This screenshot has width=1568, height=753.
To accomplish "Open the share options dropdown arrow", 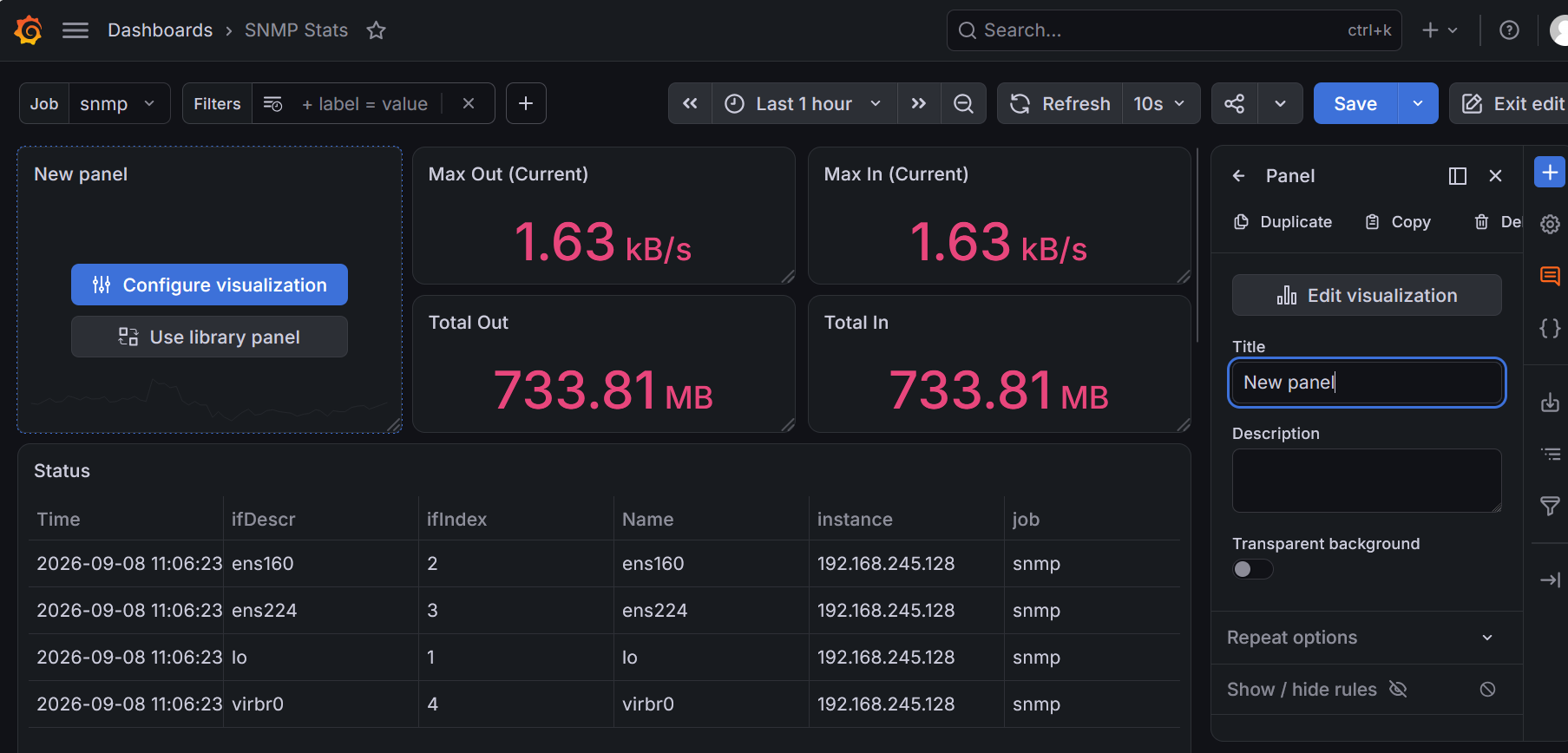I will click(x=1280, y=103).
